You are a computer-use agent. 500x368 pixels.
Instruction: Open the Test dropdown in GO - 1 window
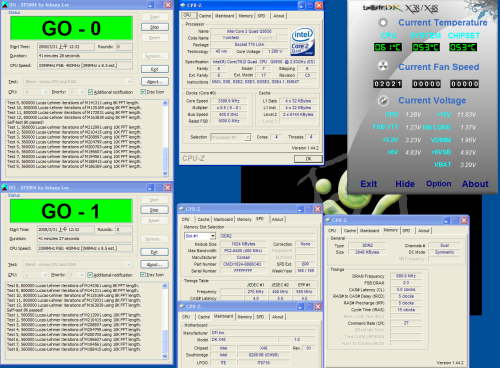coord(129,264)
